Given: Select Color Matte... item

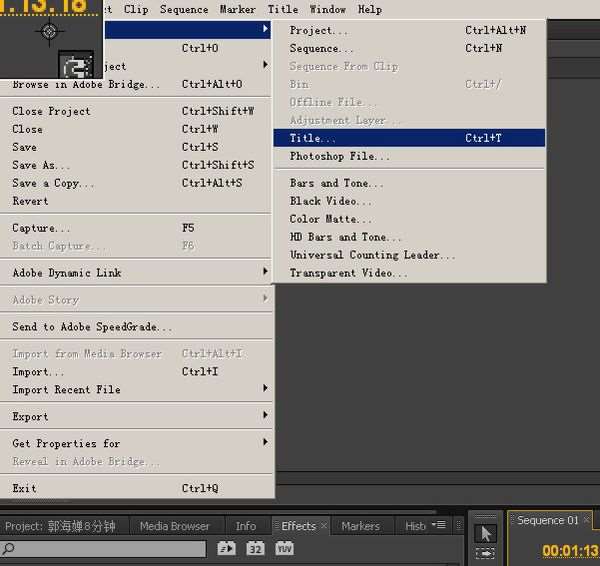Looking at the screenshot, I should point(409,219).
